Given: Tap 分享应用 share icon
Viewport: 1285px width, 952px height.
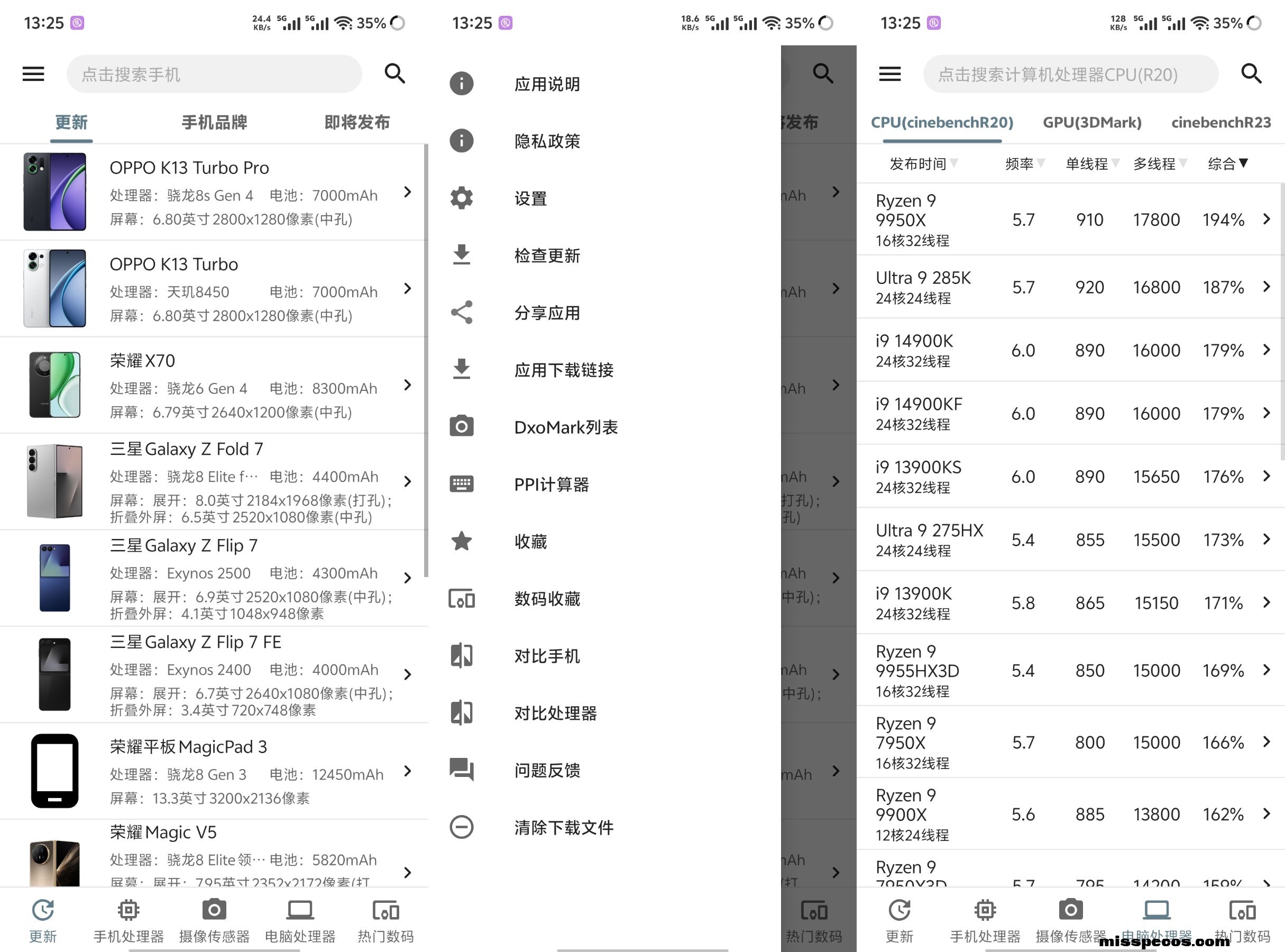Looking at the screenshot, I should tap(462, 313).
